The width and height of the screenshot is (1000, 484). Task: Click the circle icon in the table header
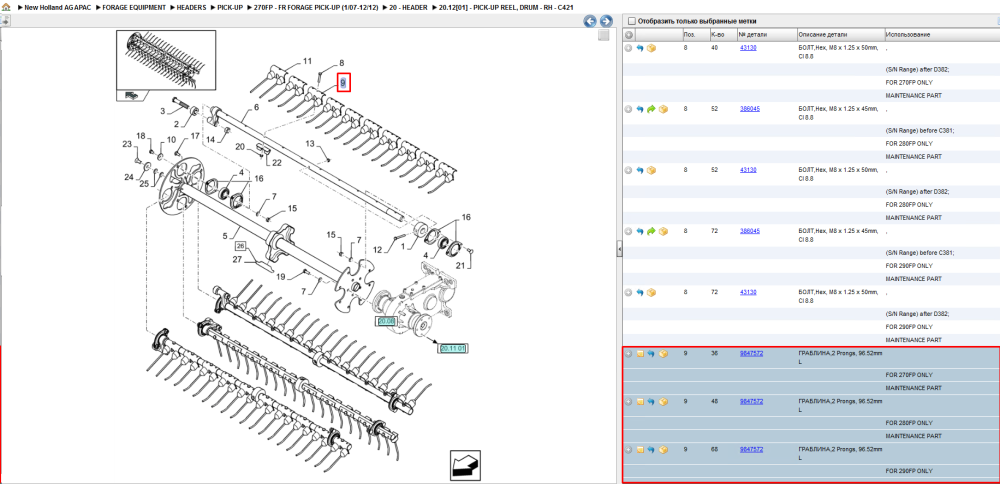[629, 34]
